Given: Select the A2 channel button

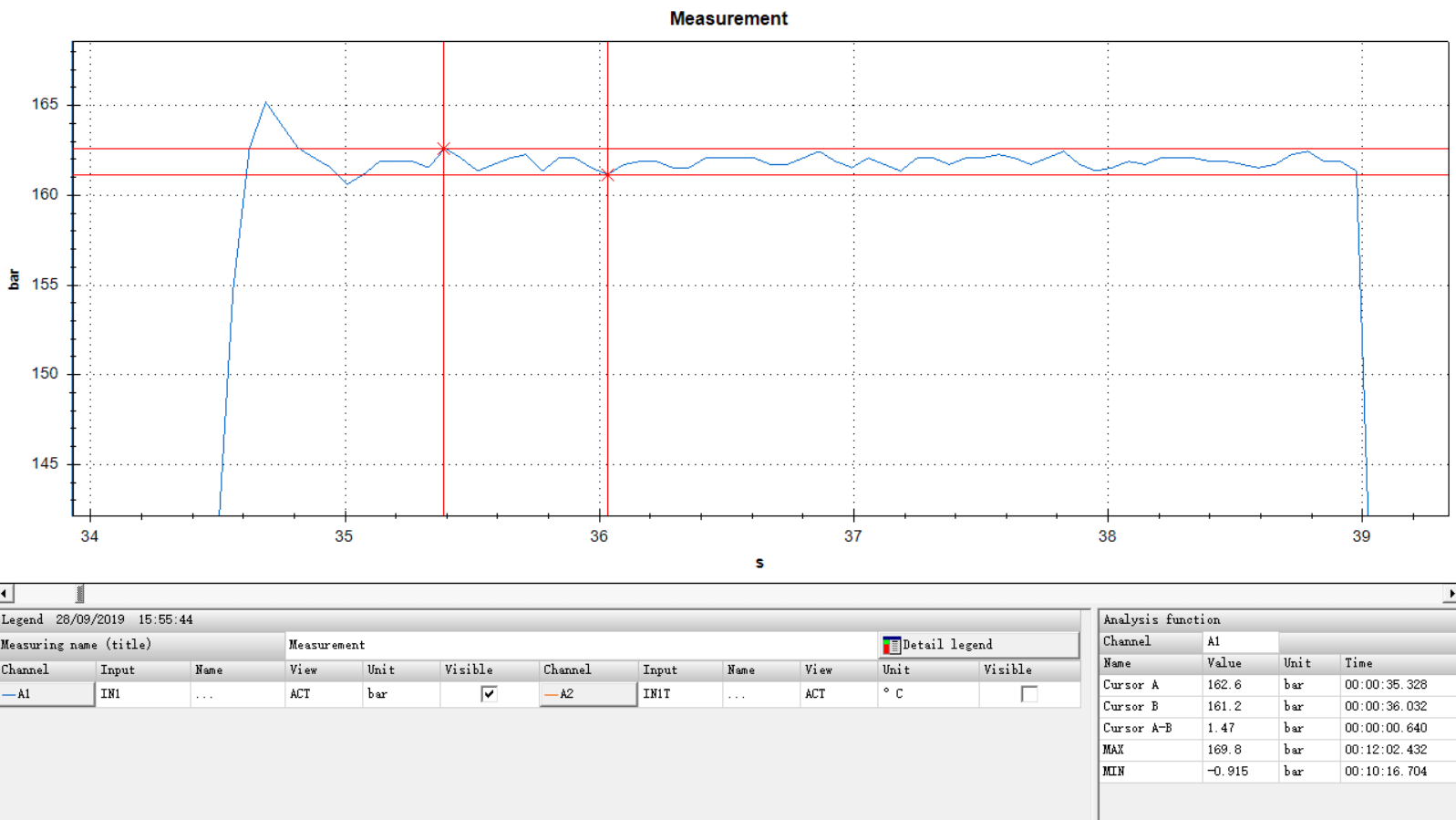Looking at the screenshot, I should (588, 694).
